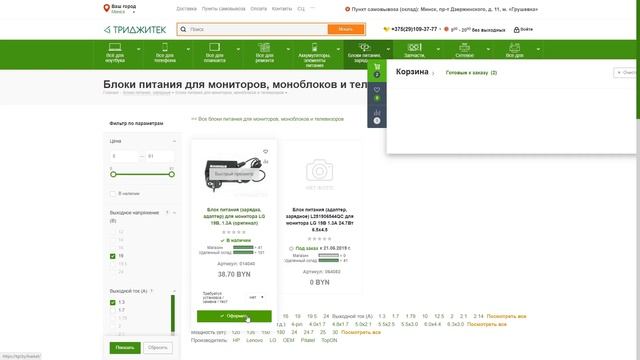
Task: Add first product to comparison icon
Action: point(265,162)
